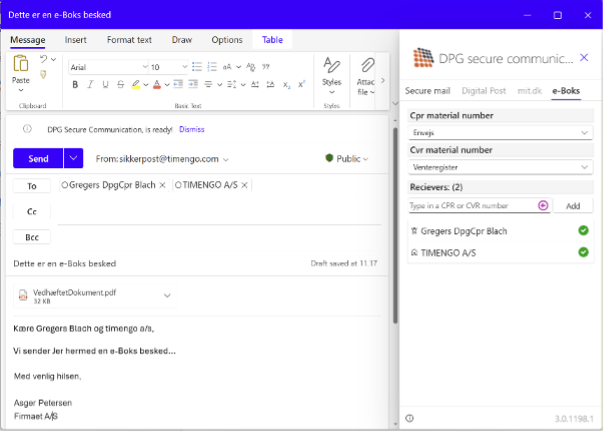
Task: Select the Format Painter icon
Action: tap(43, 74)
